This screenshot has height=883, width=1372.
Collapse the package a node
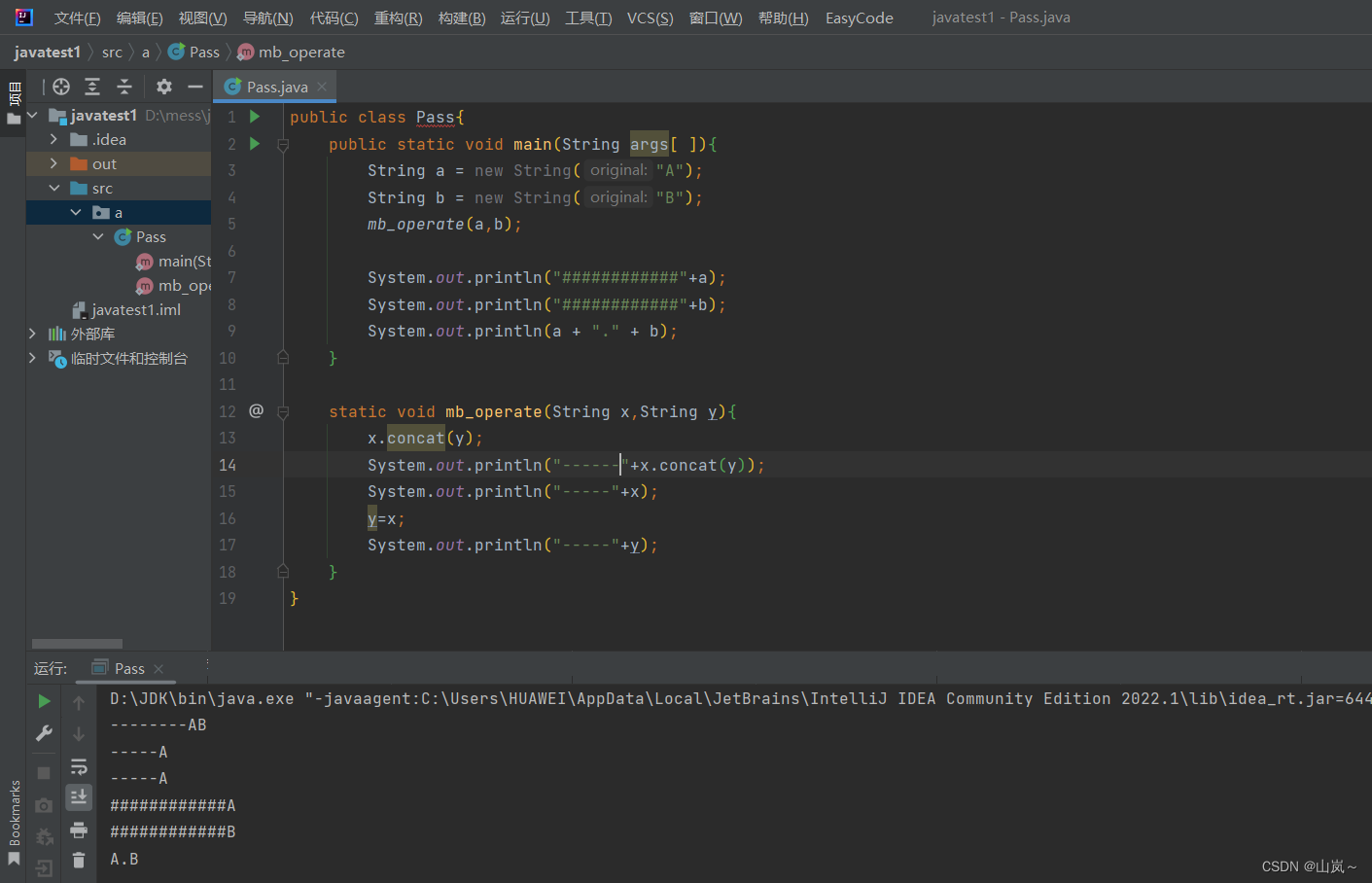76,213
